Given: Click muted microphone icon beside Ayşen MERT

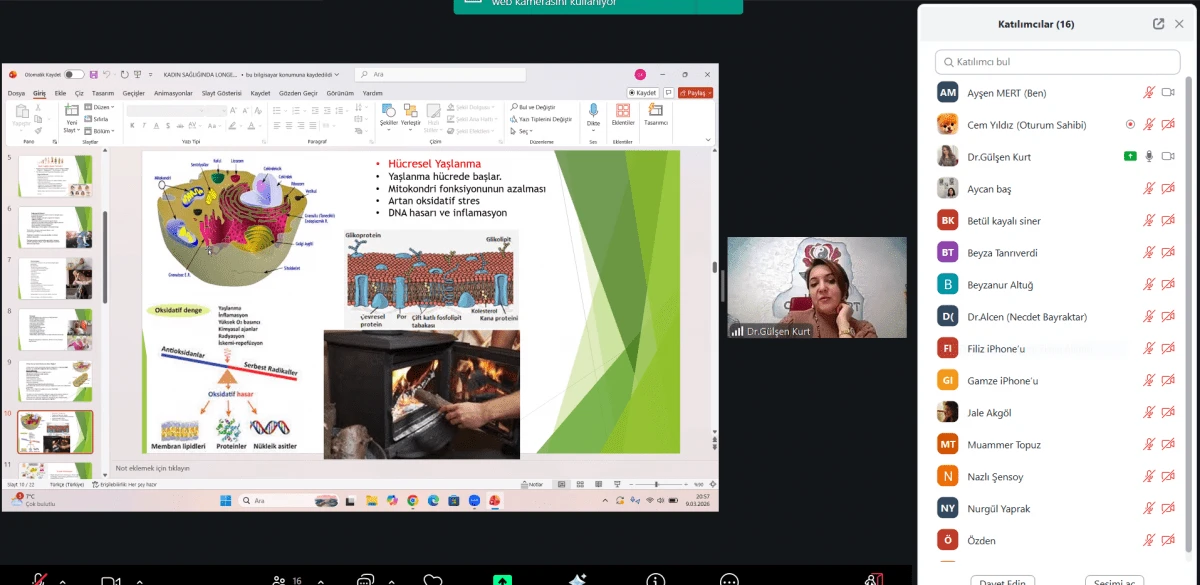Looking at the screenshot, I should pos(1149,93).
